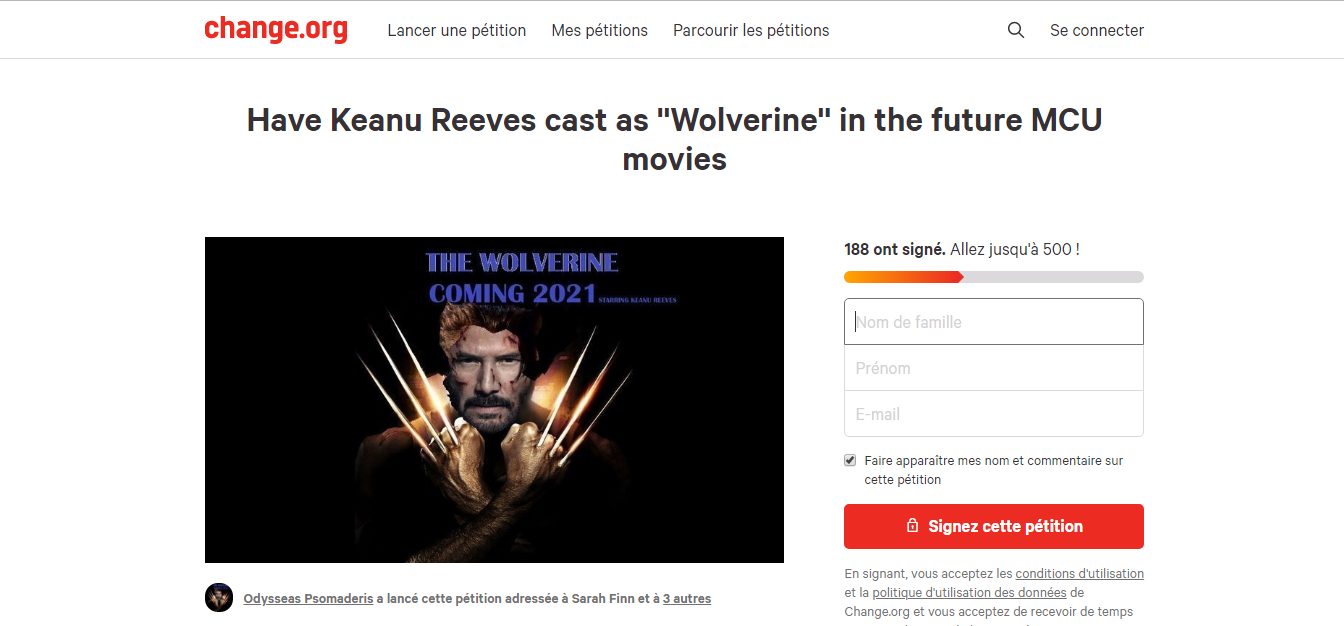Click "Lancer une pétition" menu item
This screenshot has height=626, width=1344.
pos(456,30)
